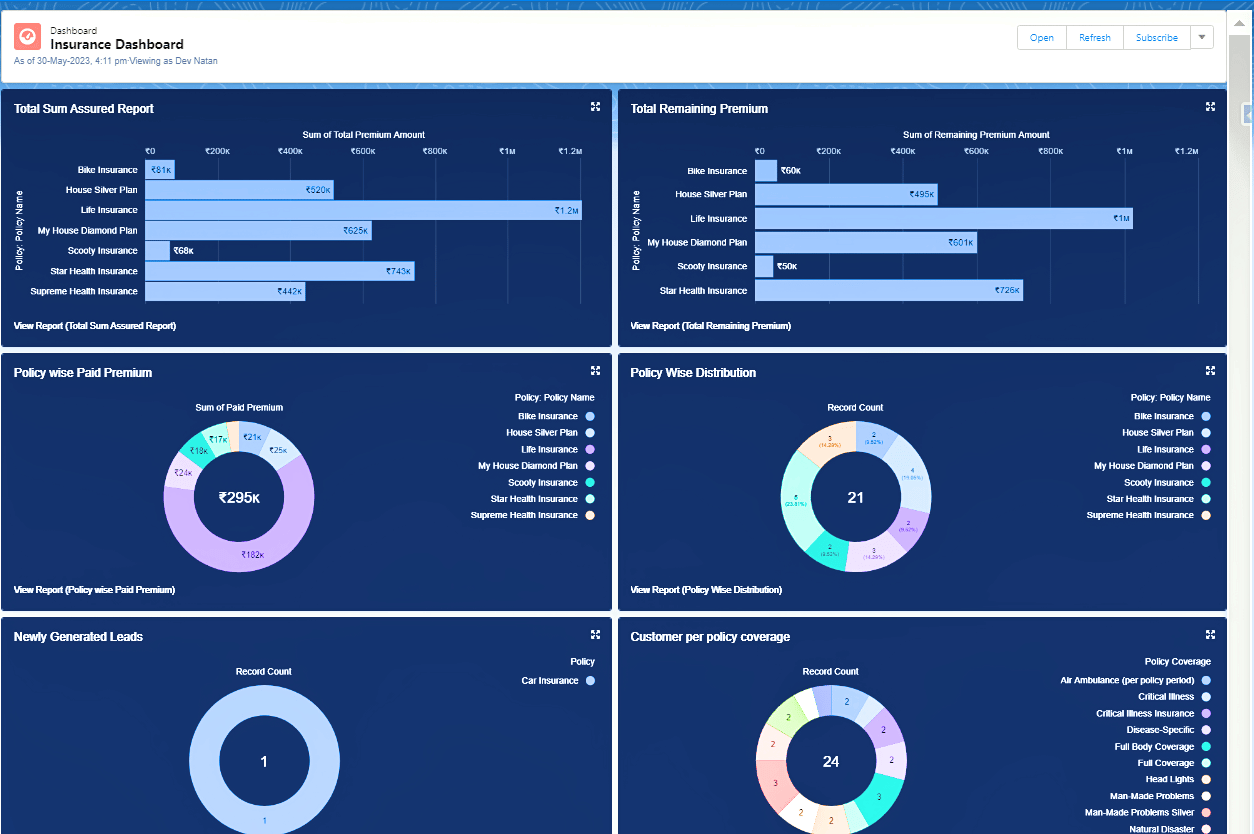This screenshot has width=1254, height=834.
Task: Click Star Health Insurance ₹726к bar
Action: (889, 290)
